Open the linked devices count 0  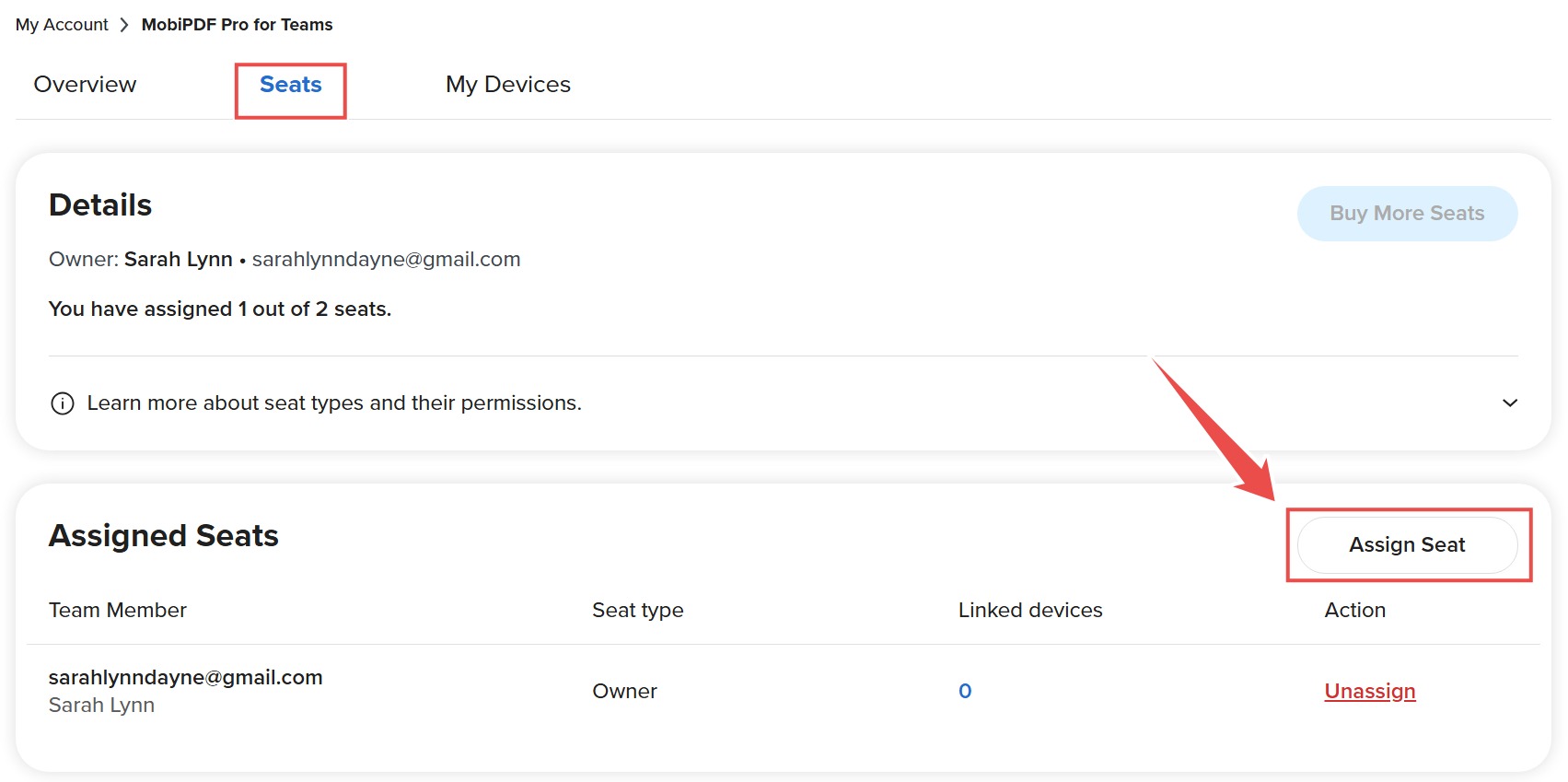[x=965, y=692]
